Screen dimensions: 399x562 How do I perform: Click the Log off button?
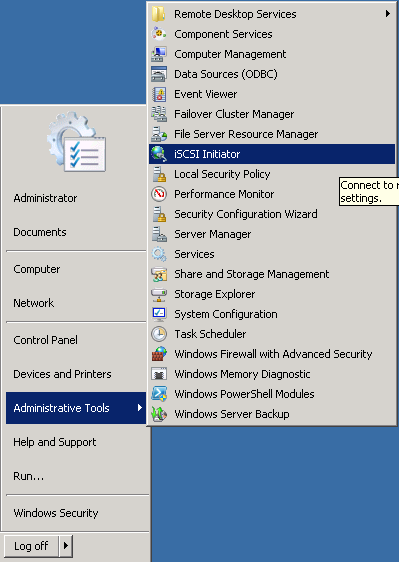coord(31,546)
